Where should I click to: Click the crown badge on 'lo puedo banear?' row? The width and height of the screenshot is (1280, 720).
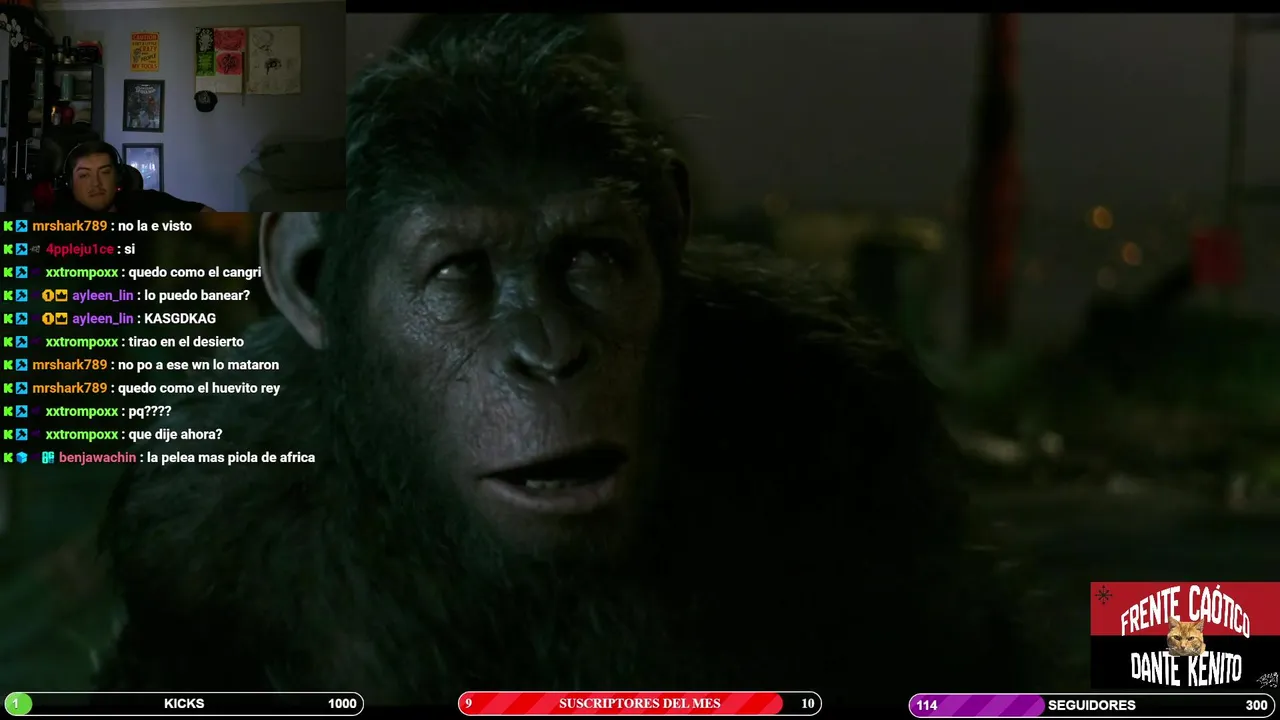[x=61, y=296]
